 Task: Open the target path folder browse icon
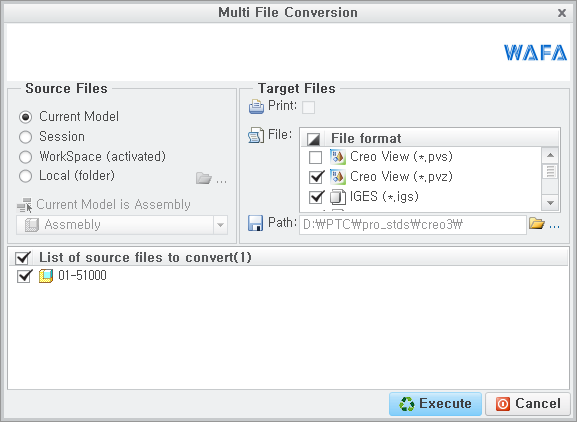[x=537, y=223]
